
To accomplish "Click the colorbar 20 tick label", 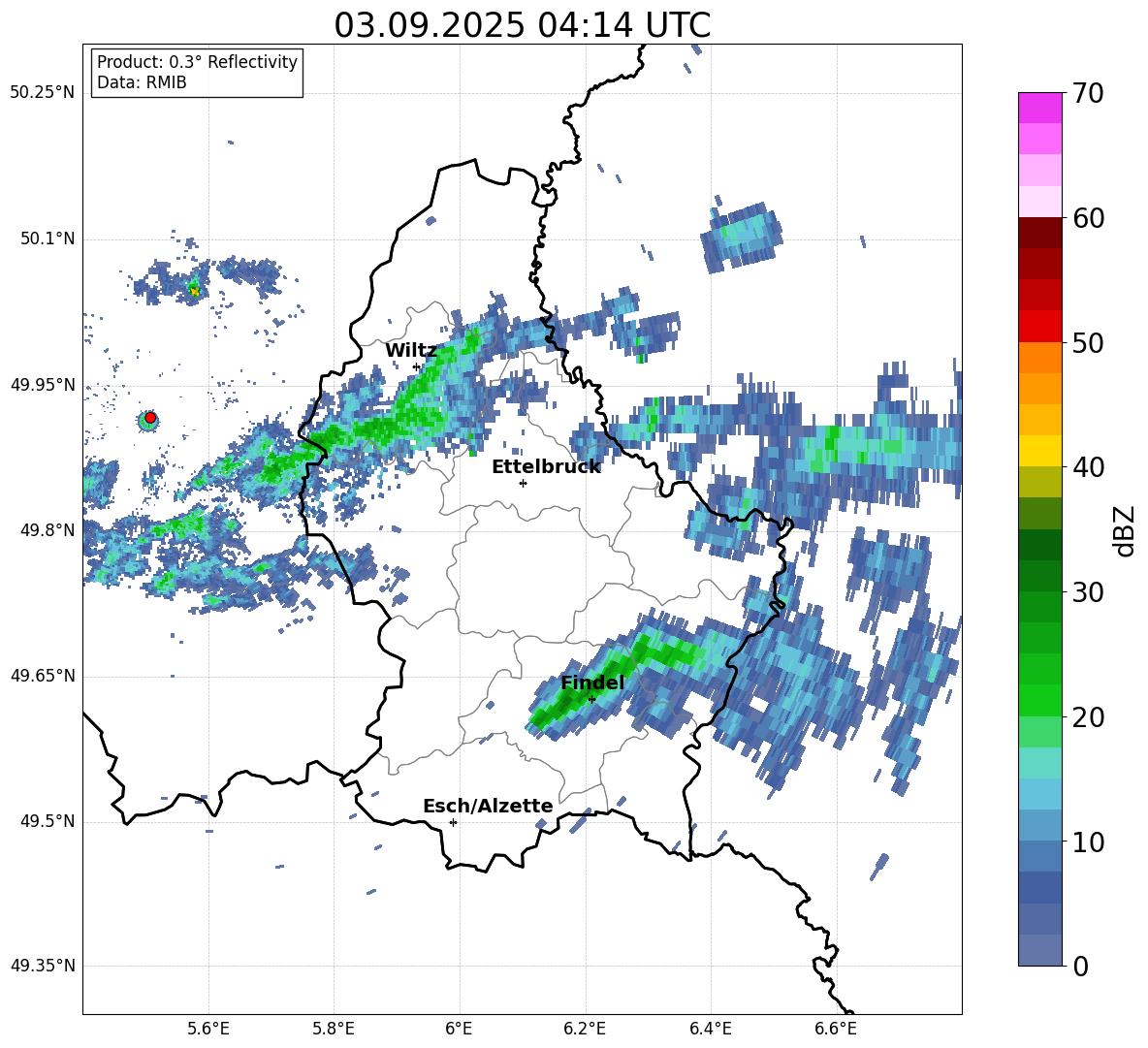I will pos(1088,717).
